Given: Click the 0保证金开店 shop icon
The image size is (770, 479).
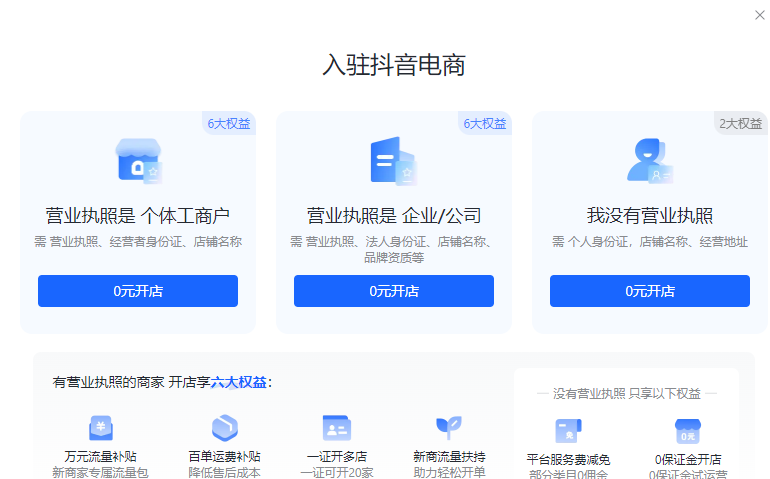Looking at the screenshot, I should click(688, 431).
